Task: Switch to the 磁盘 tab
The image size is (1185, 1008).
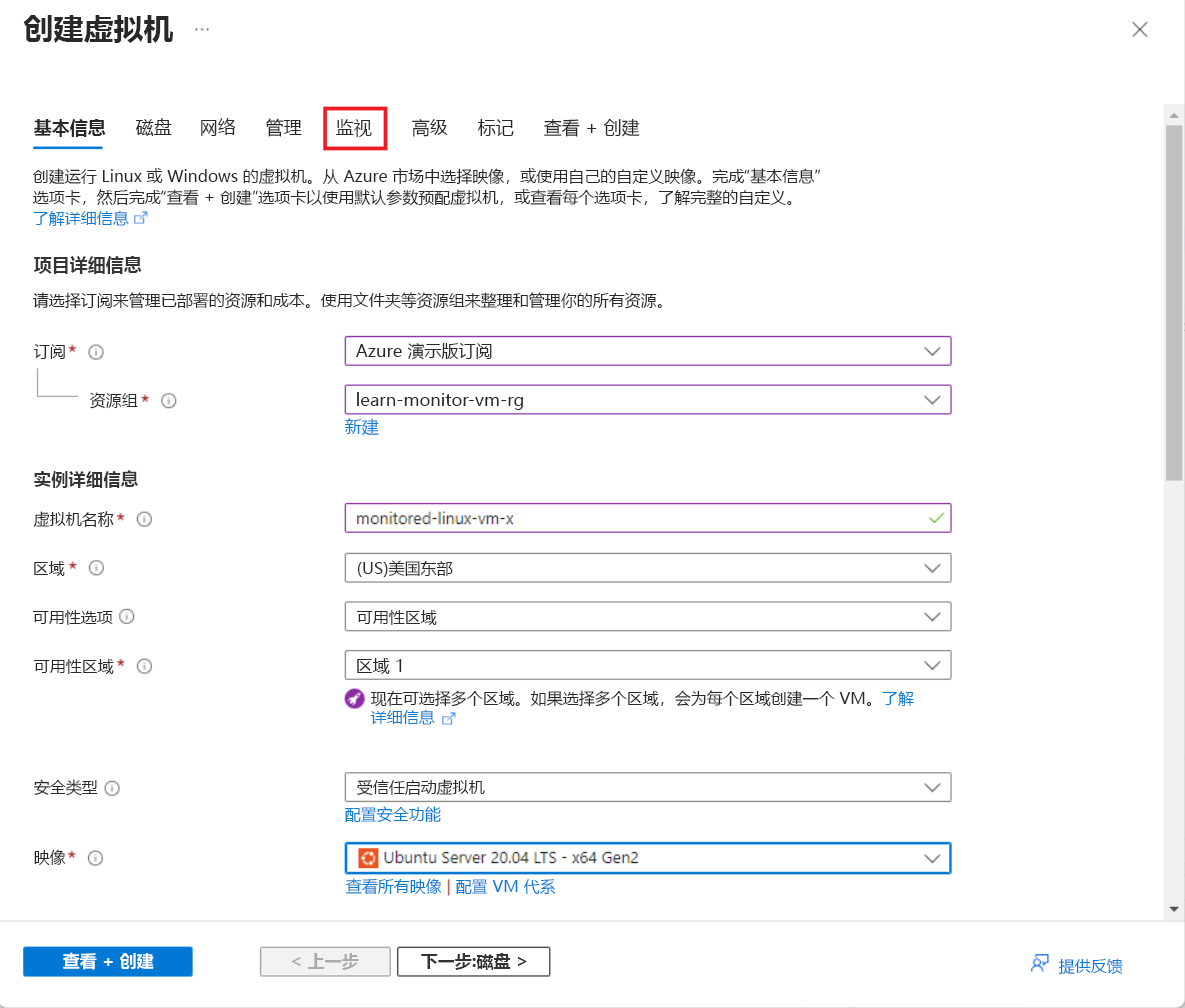Action: 153,128
